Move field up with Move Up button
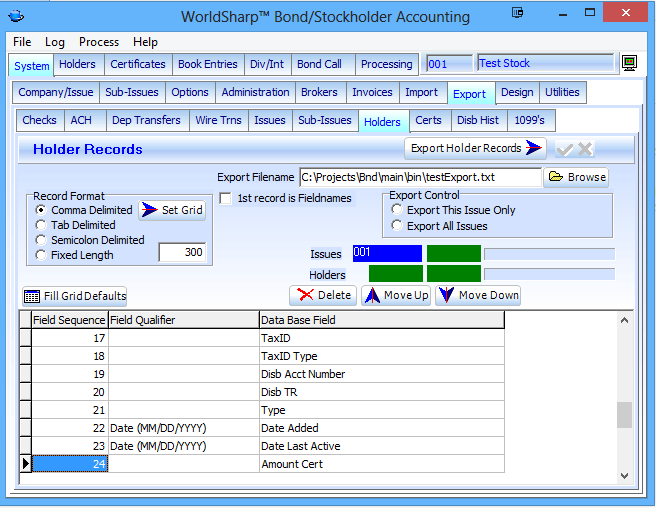The image size is (656, 508). 395,295
